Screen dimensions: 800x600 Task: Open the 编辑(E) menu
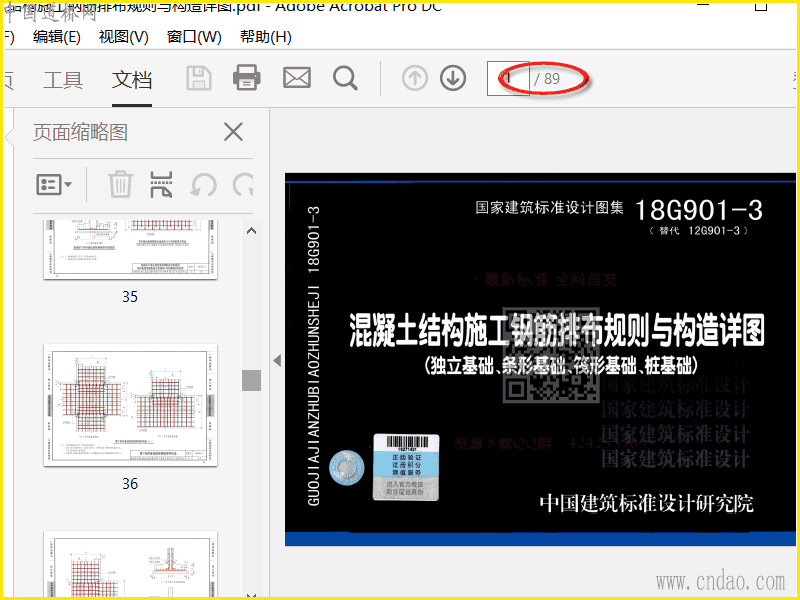pos(57,37)
